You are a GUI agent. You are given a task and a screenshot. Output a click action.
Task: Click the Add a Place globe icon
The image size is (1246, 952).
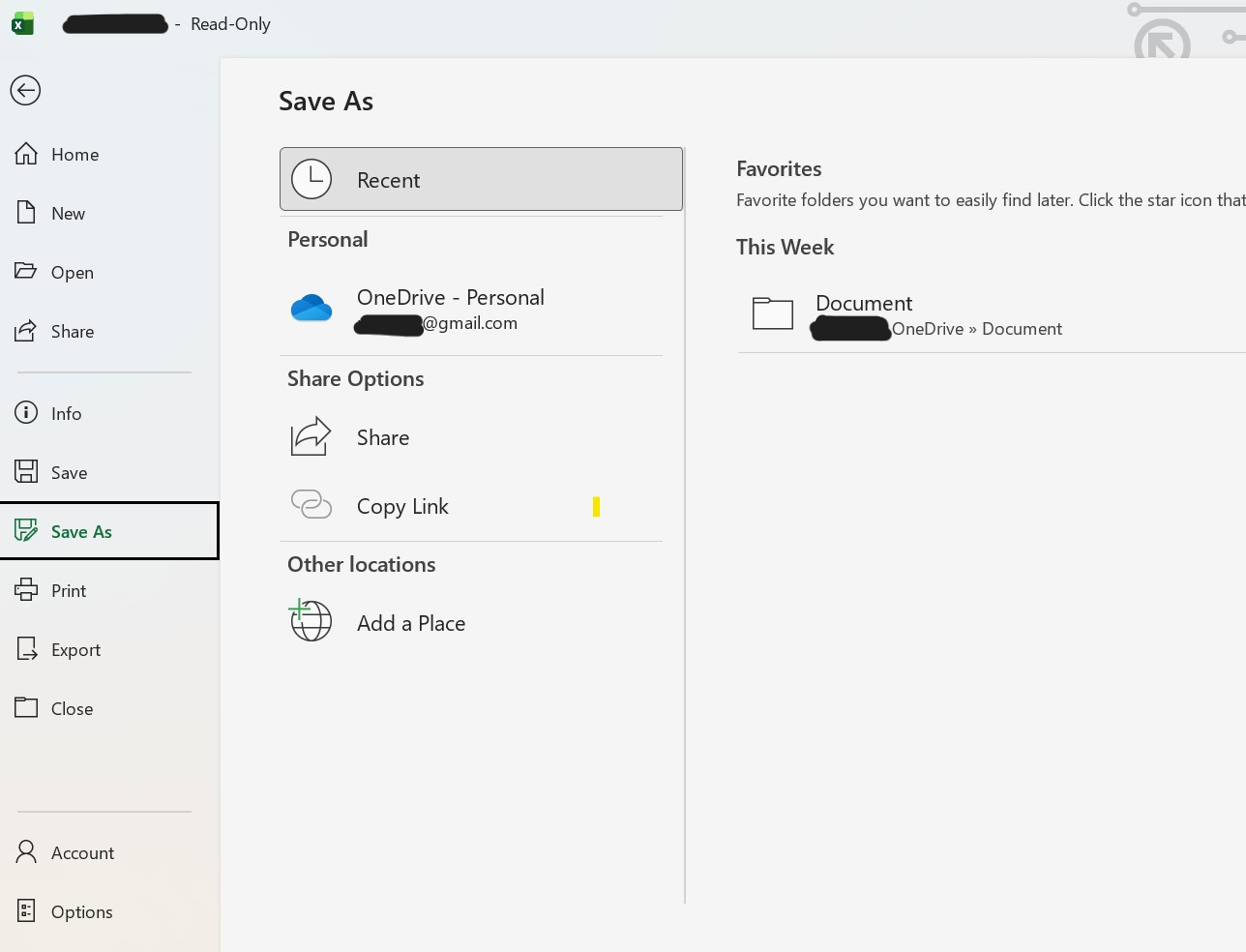pyautogui.click(x=311, y=620)
